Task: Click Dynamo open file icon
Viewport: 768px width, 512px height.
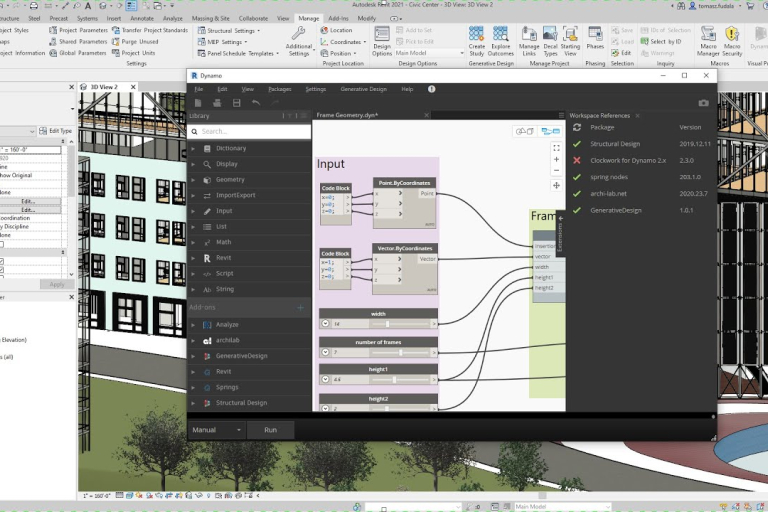Action: [x=217, y=103]
